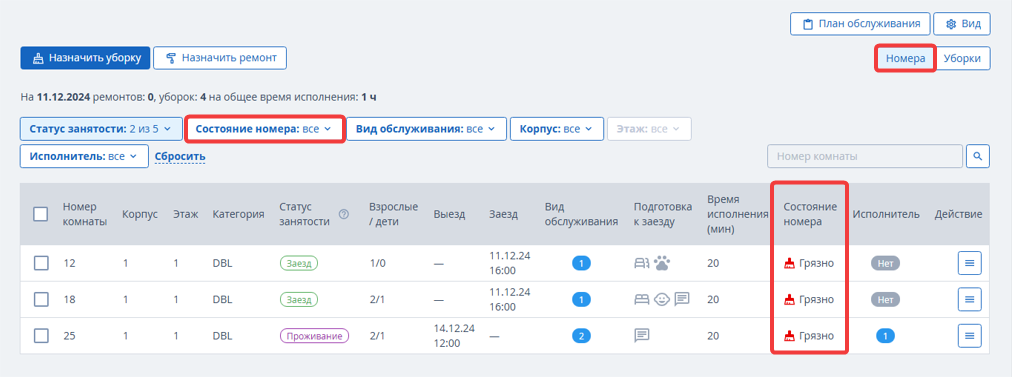This screenshot has height=377, width=1012.
Task: Click the red broom icon for room 18
Action: click(789, 300)
